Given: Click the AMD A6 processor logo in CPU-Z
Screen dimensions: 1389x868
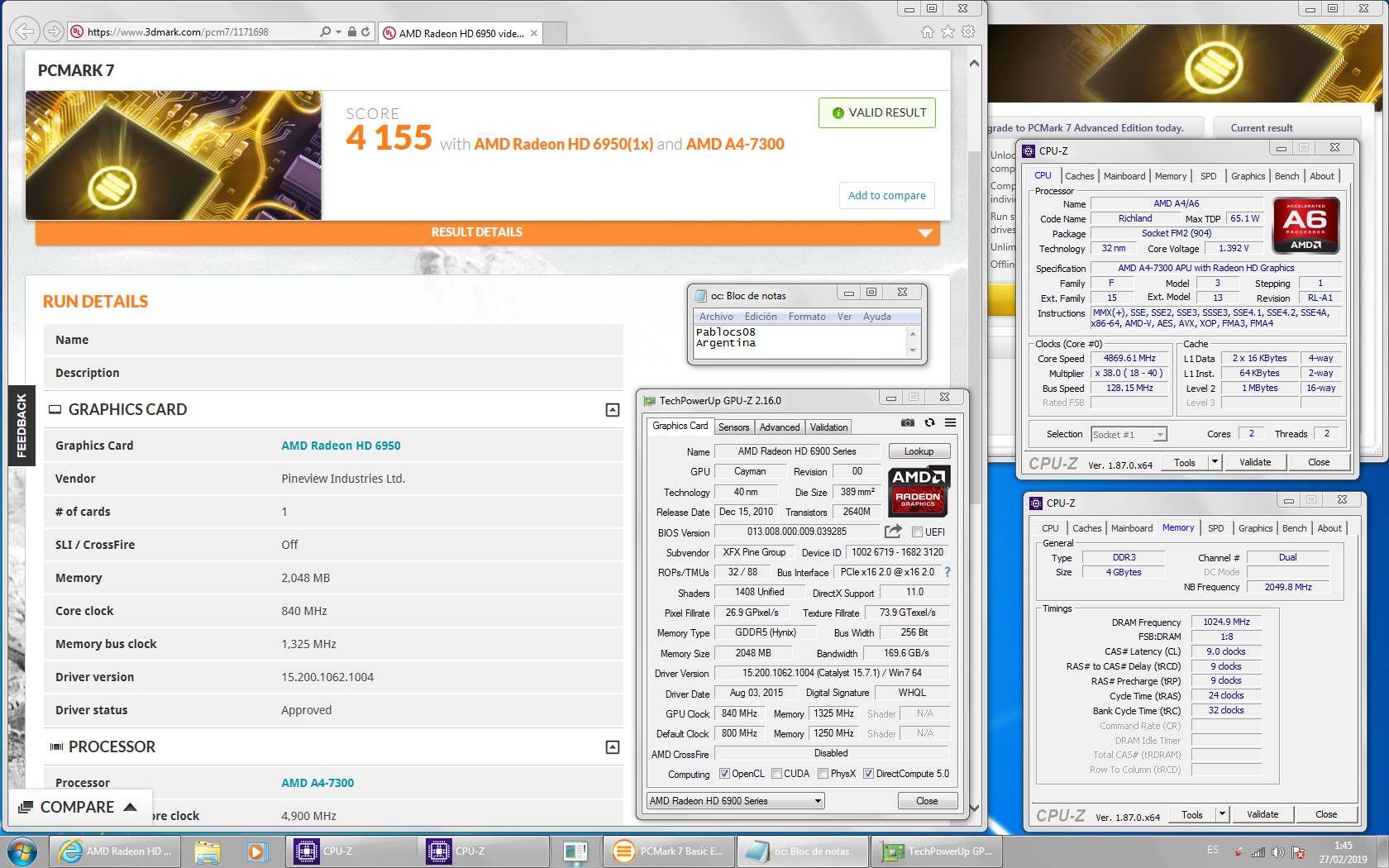Looking at the screenshot, I should pyautogui.click(x=1305, y=225).
